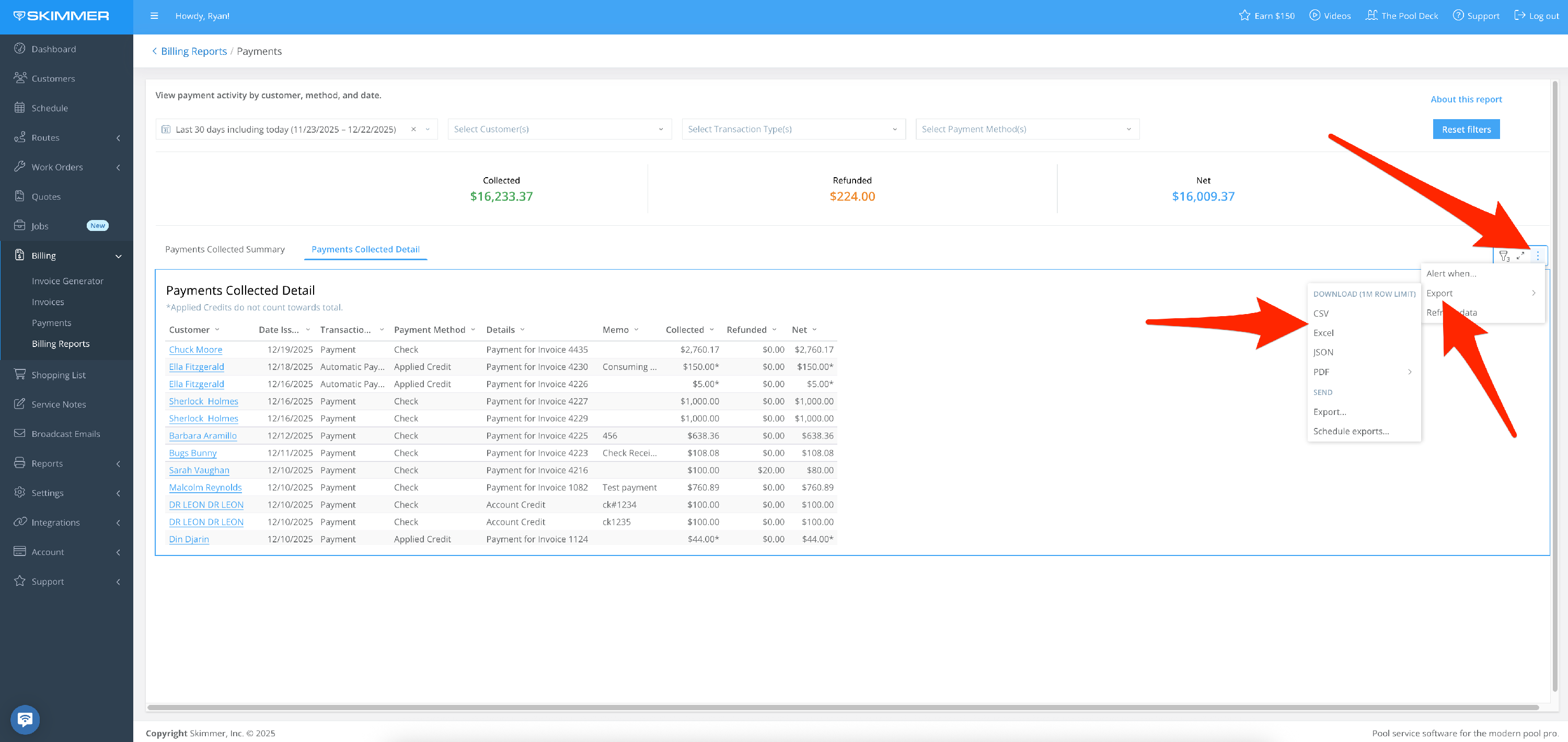Choose Excel from the download menu
The image size is (1568, 742).
(x=1323, y=333)
